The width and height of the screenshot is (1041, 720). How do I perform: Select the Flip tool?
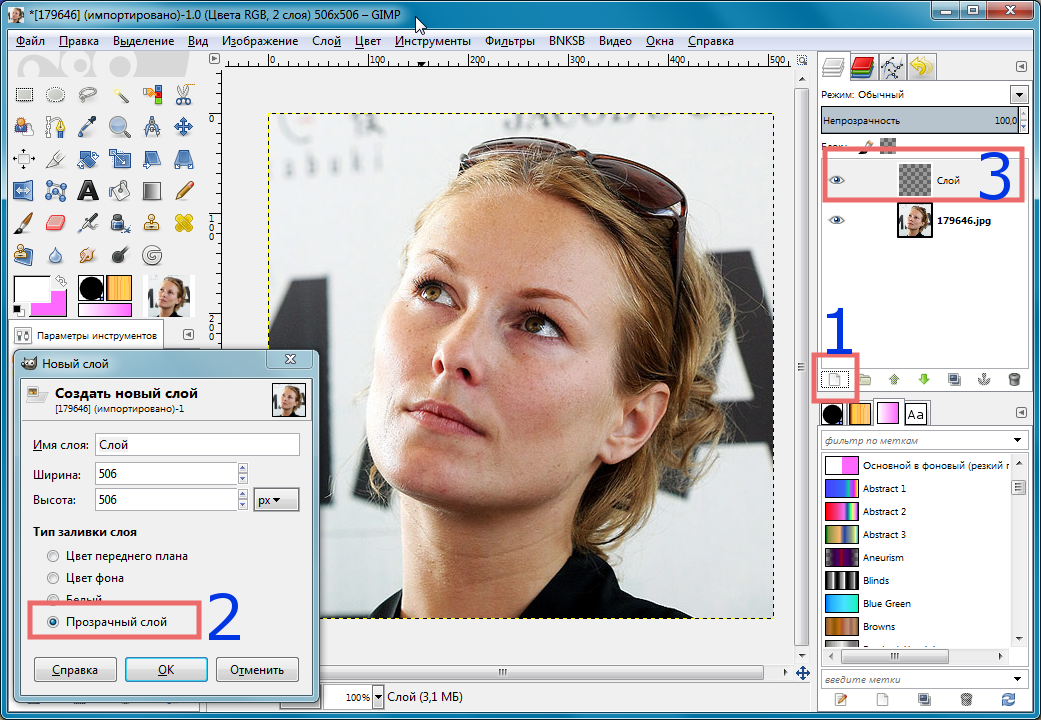(24, 191)
